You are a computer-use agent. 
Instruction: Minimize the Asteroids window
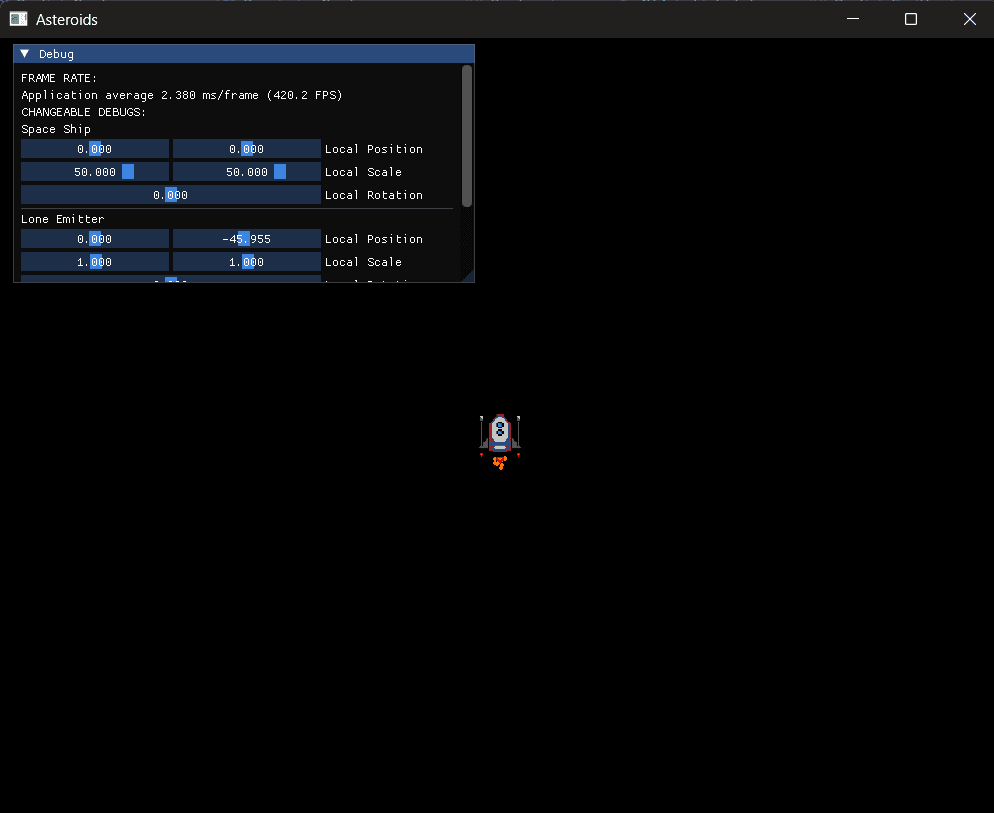853,19
